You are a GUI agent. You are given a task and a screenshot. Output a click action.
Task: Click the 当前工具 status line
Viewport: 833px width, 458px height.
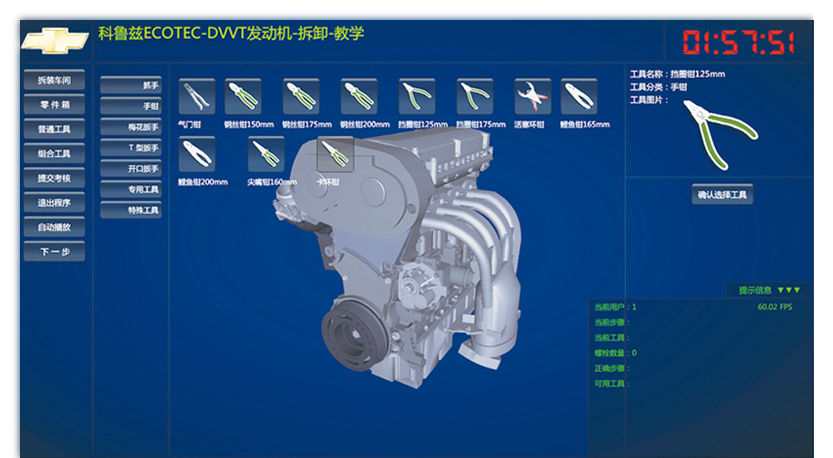[611, 337]
